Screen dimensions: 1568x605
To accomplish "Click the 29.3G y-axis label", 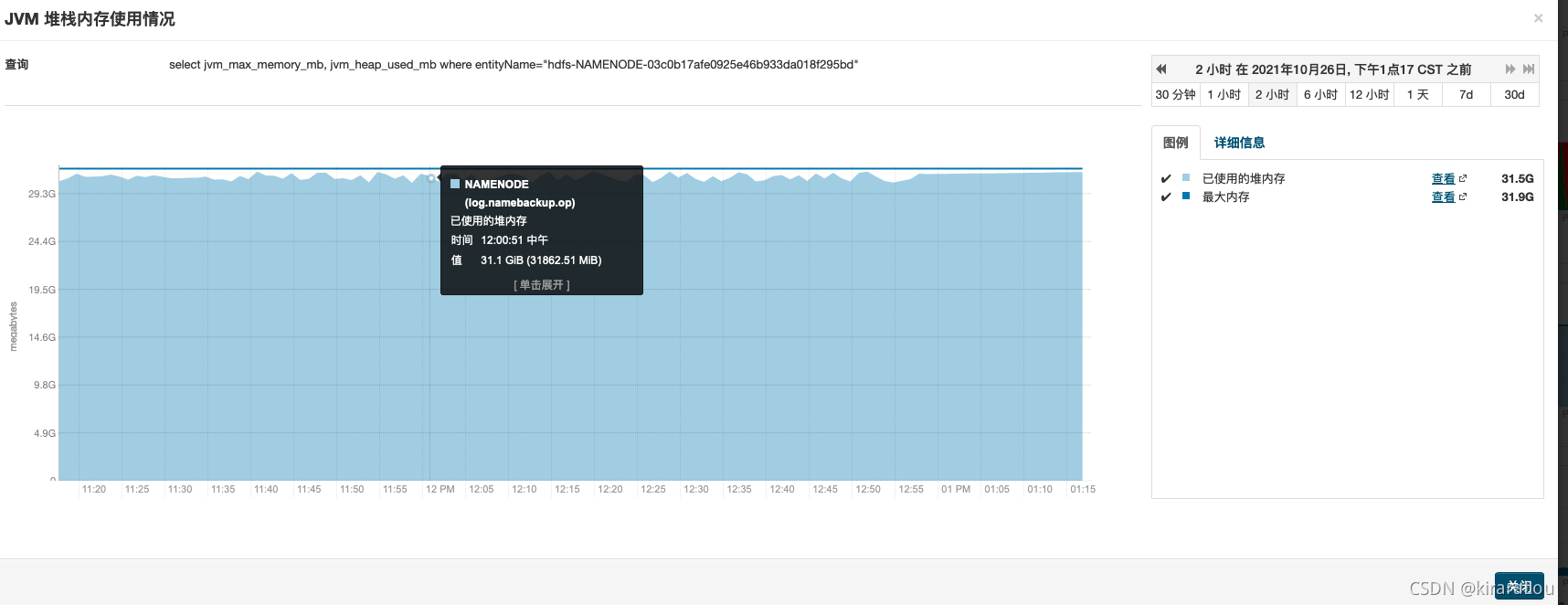I will [42, 194].
